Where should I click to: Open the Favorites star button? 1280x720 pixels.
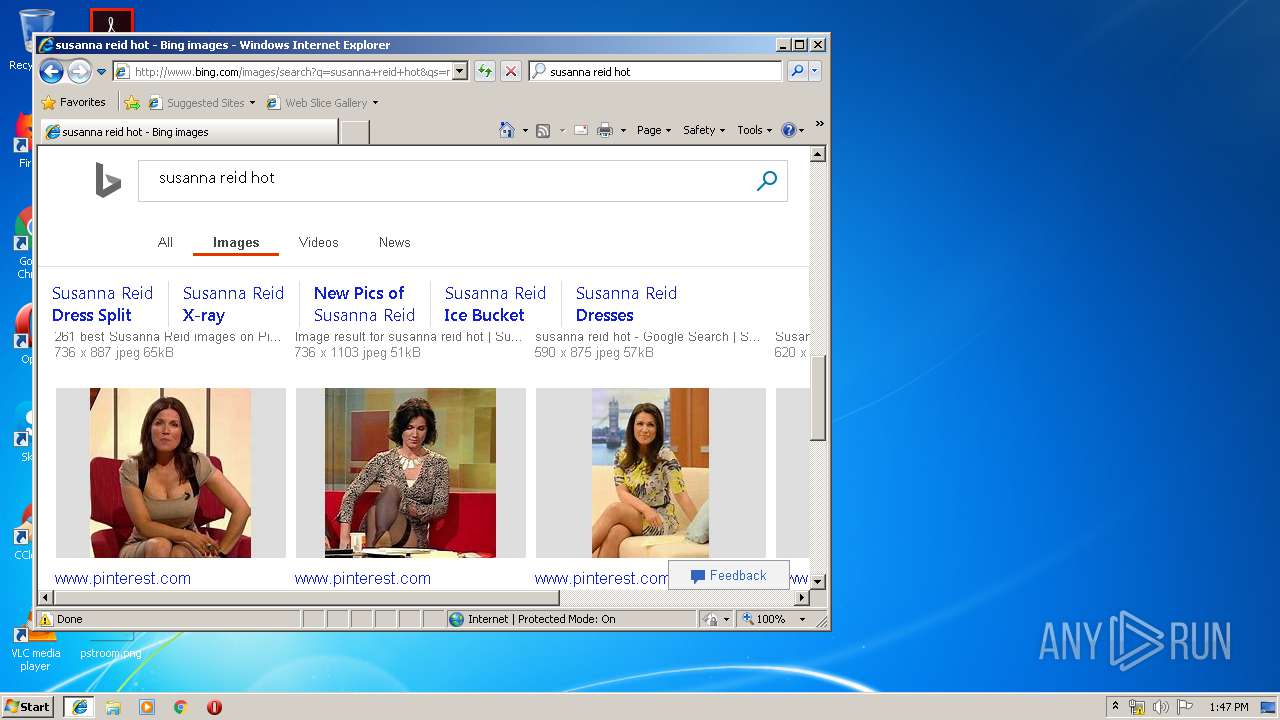click(73, 102)
